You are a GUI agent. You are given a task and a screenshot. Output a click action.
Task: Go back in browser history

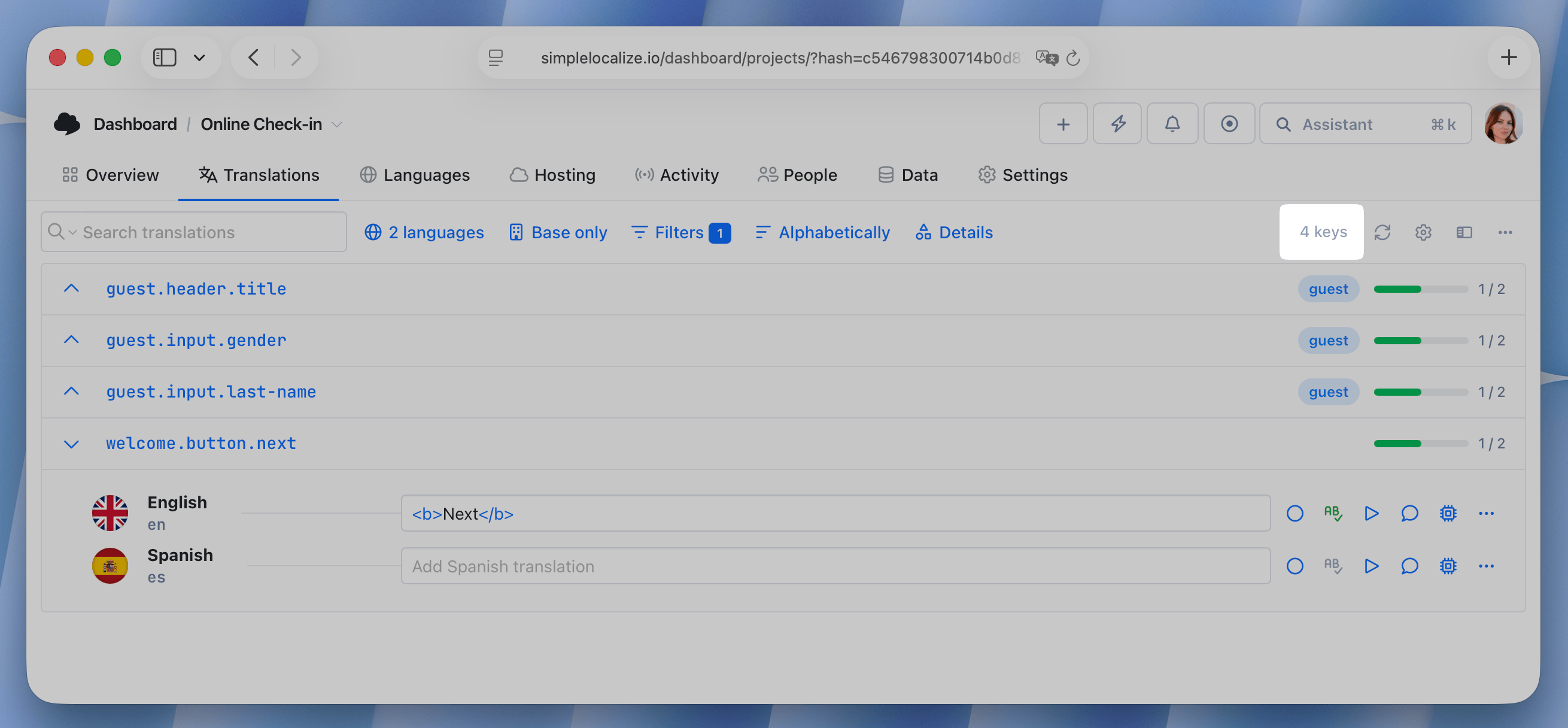tap(254, 57)
